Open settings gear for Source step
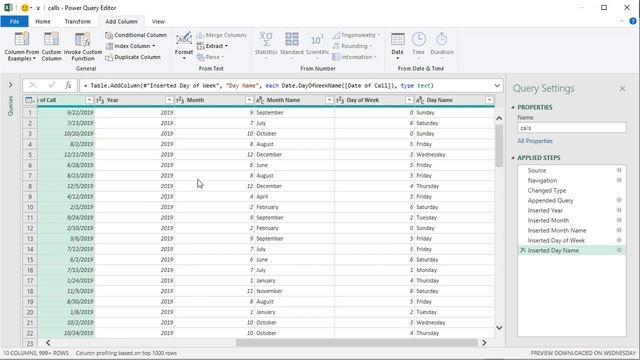 619,170
